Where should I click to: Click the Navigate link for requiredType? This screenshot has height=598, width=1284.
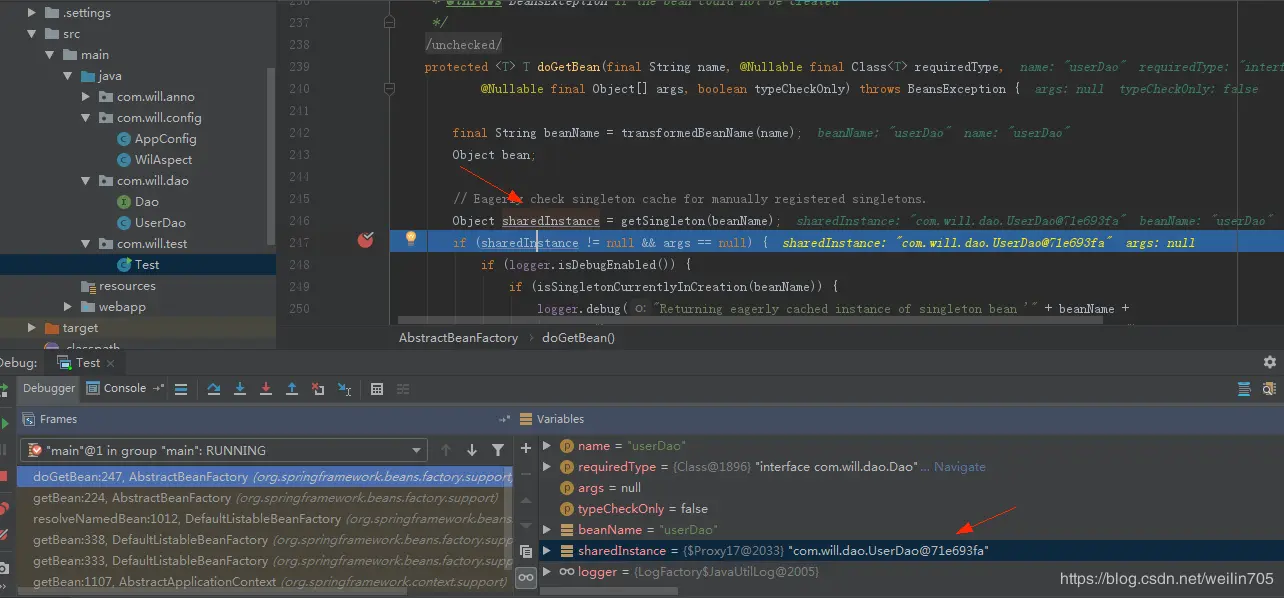click(x=960, y=467)
